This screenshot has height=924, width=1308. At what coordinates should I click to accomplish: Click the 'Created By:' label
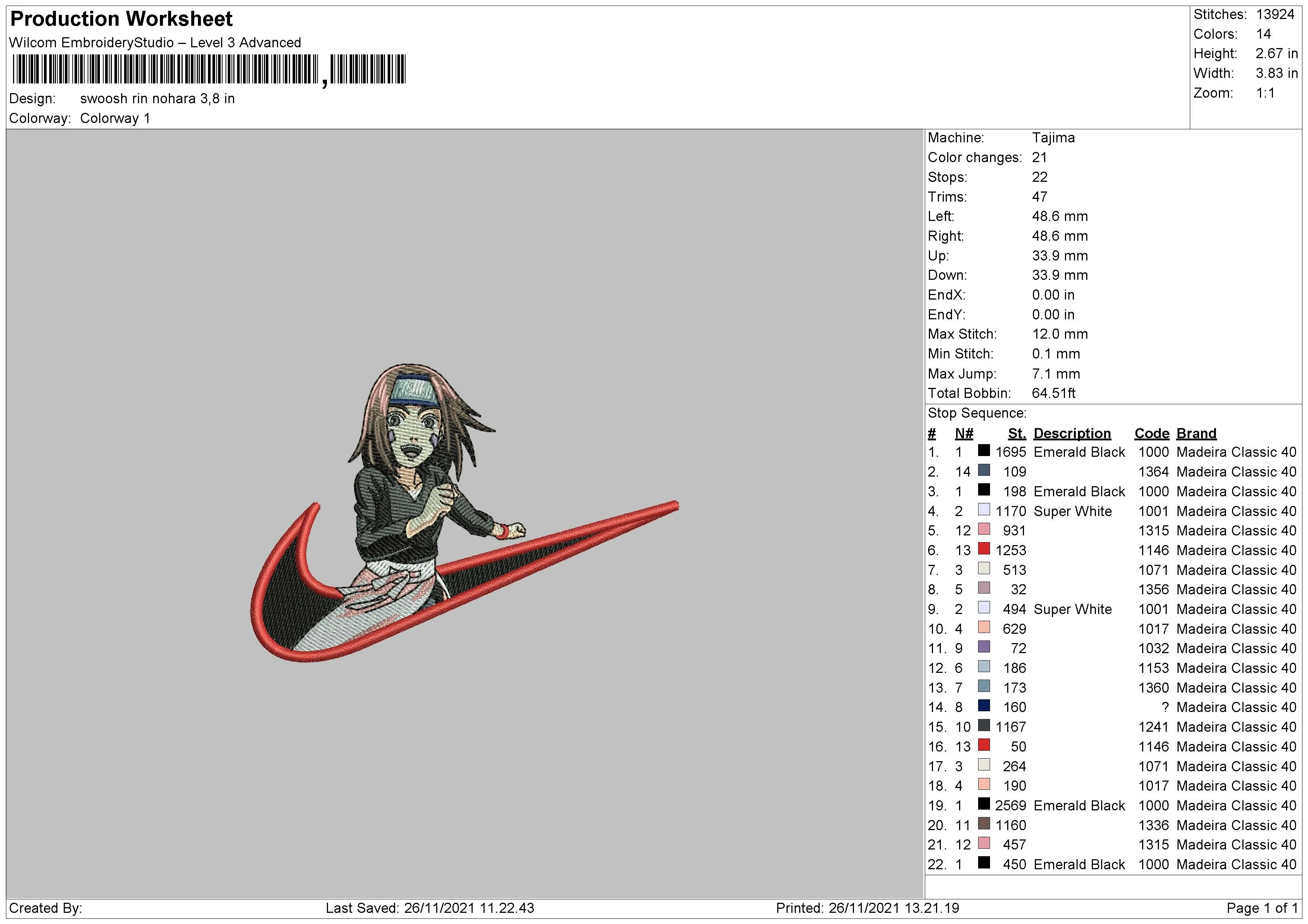coord(45,908)
